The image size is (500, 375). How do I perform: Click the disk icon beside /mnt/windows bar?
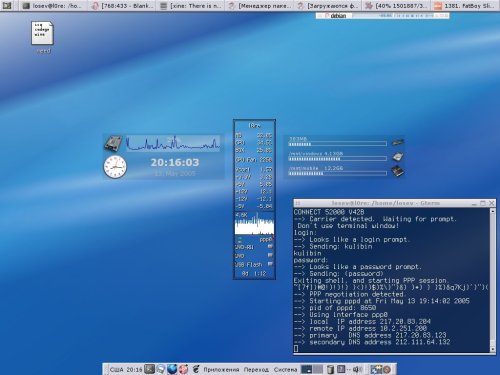coord(398,157)
